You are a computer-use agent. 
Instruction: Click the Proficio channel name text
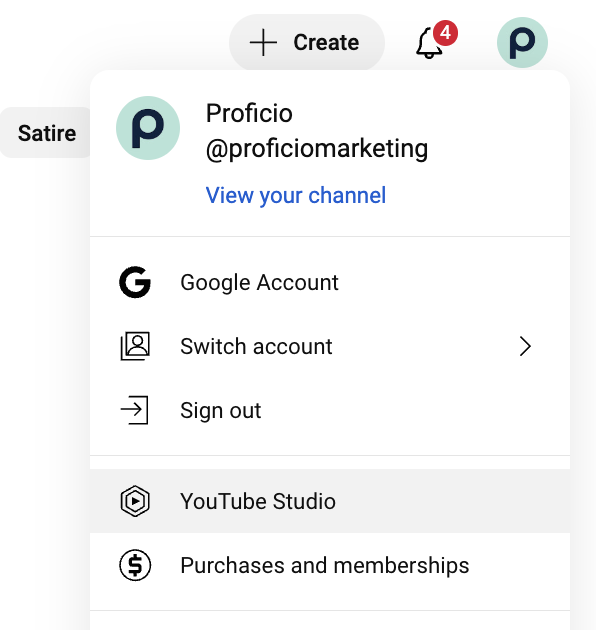pyautogui.click(x=249, y=113)
